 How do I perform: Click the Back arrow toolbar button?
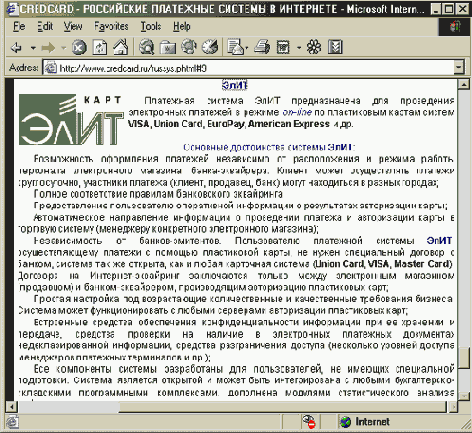pyautogui.click(x=16, y=47)
